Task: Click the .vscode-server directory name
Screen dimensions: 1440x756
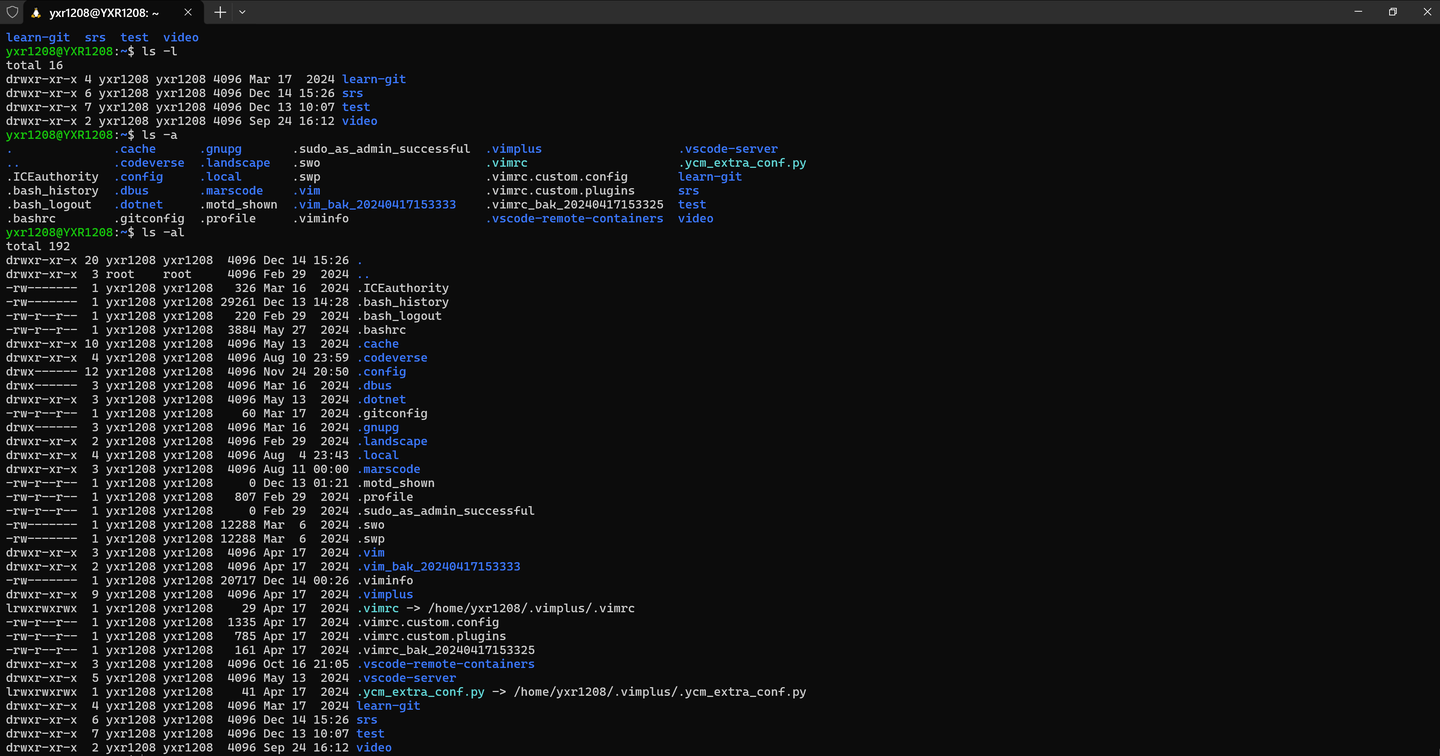Action: pos(407,677)
